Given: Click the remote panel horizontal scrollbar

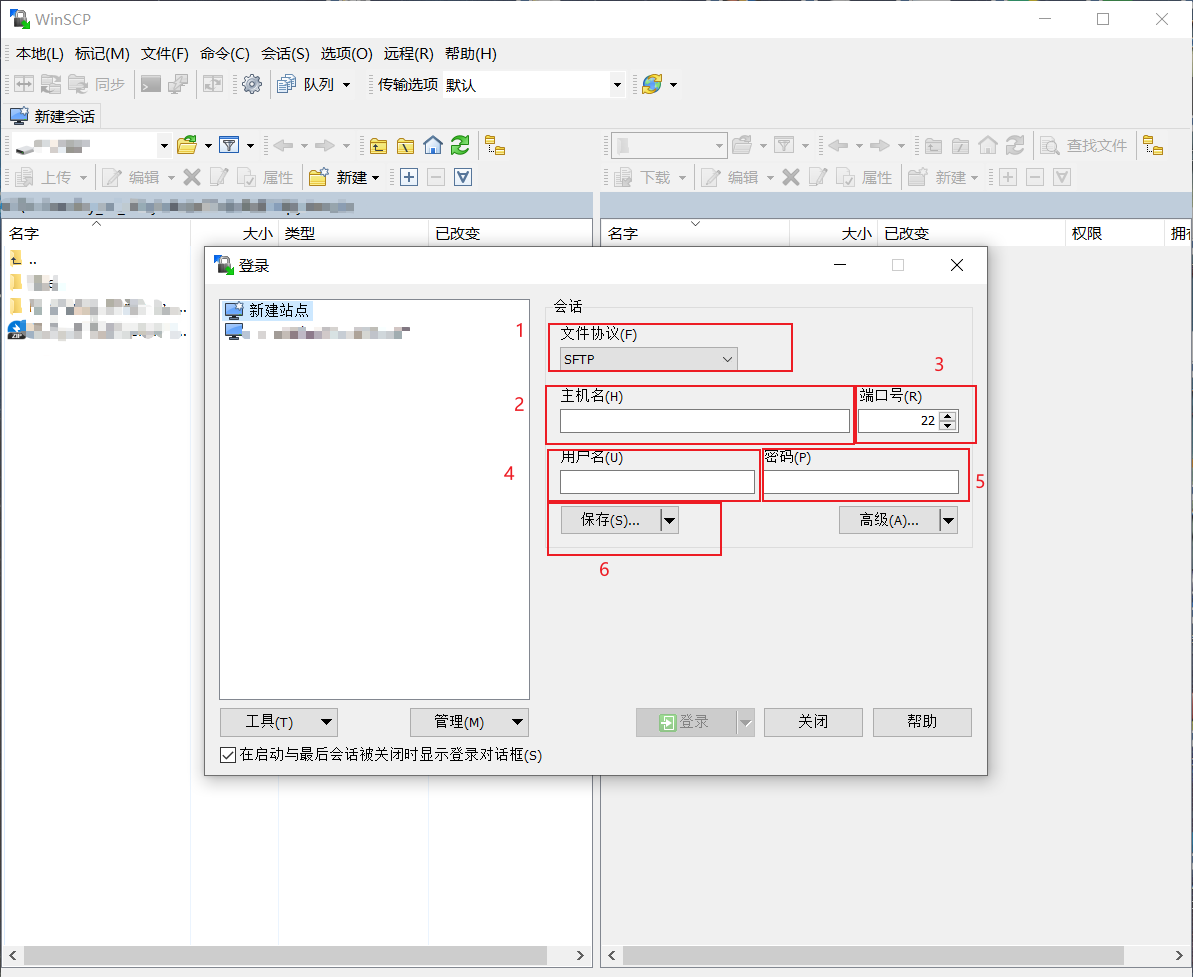Looking at the screenshot, I should (873, 955).
